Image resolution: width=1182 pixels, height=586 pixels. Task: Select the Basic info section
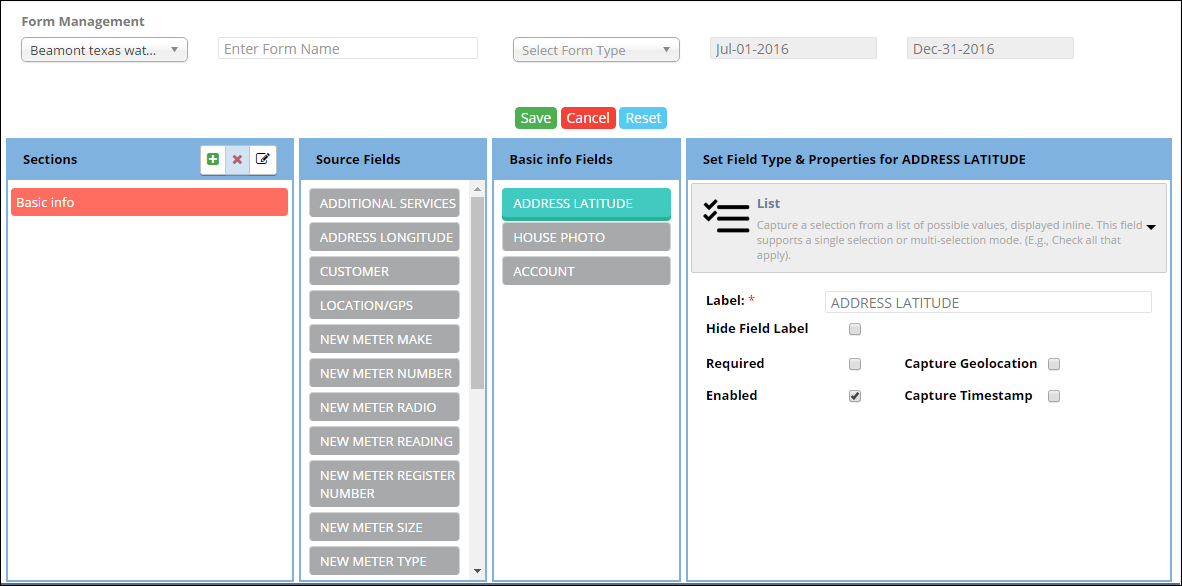[x=149, y=202]
